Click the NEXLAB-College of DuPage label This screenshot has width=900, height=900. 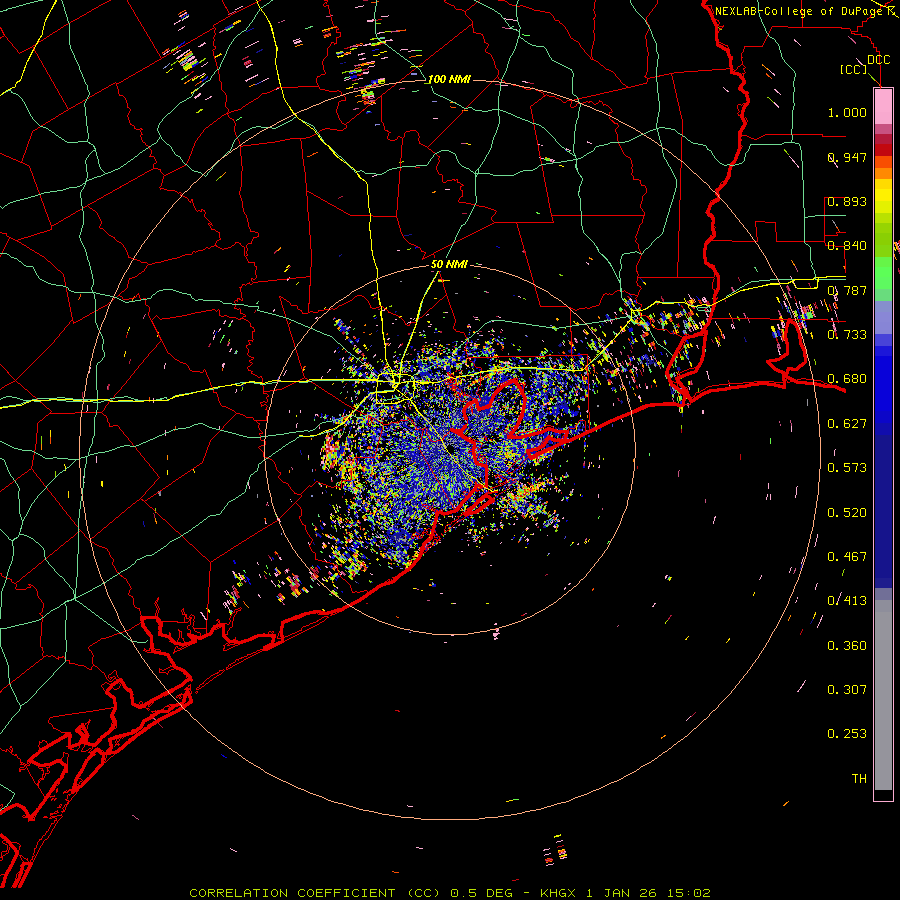coord(798,11)
